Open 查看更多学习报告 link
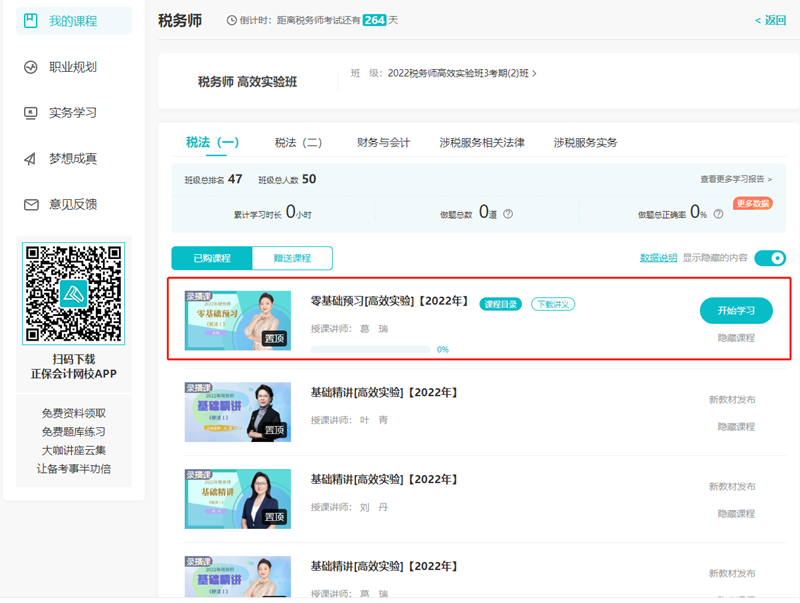Image resolution: width=800 pixels, height=603 pixels. pos(736,179)
